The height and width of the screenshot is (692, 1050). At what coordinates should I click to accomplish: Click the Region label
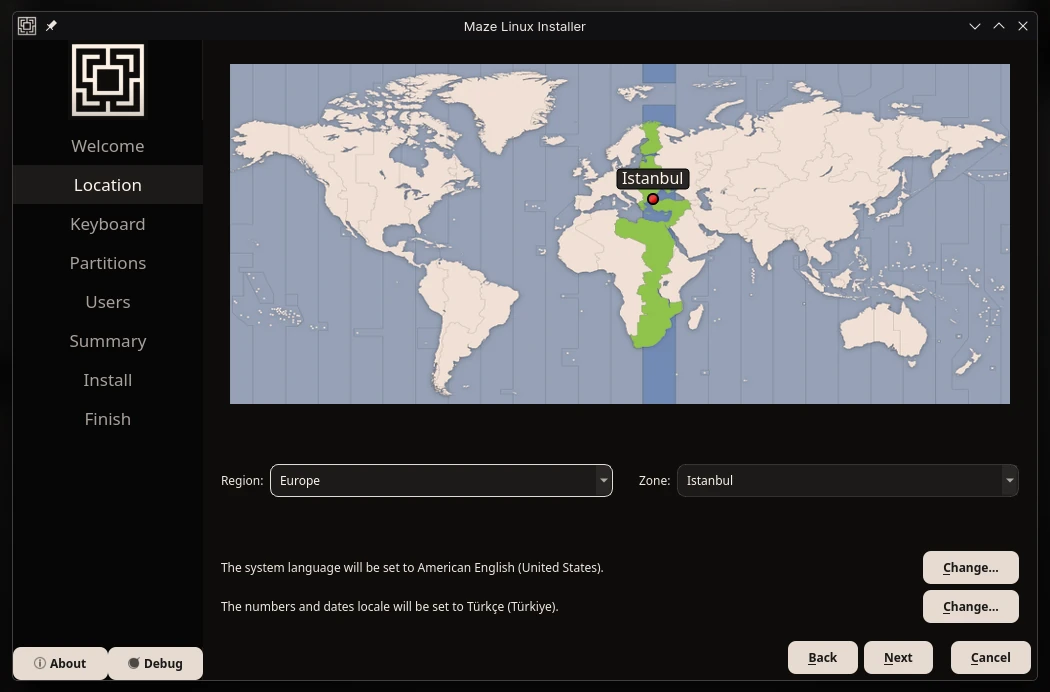(242, 480)
